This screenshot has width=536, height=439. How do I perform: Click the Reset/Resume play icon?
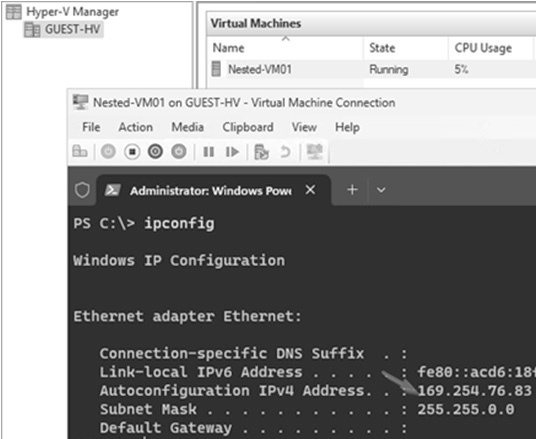pyautogui.click(x=232, y=151)
